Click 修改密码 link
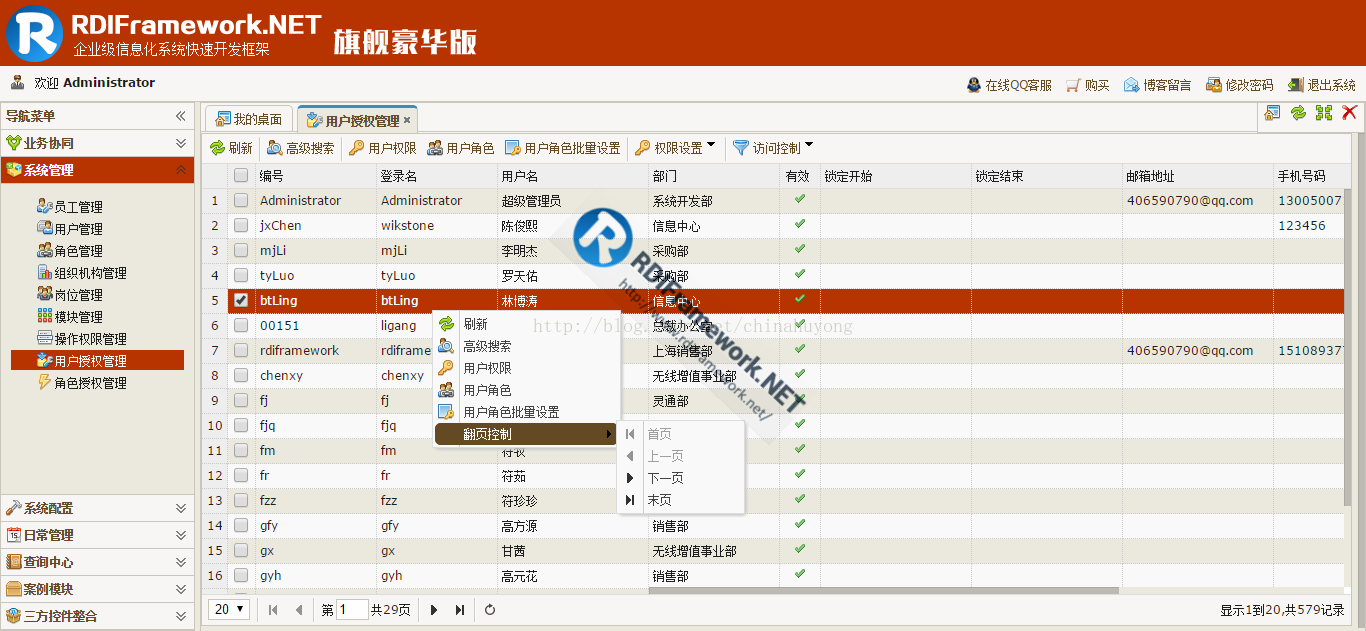1366x631 pixels. [1239, 85]
